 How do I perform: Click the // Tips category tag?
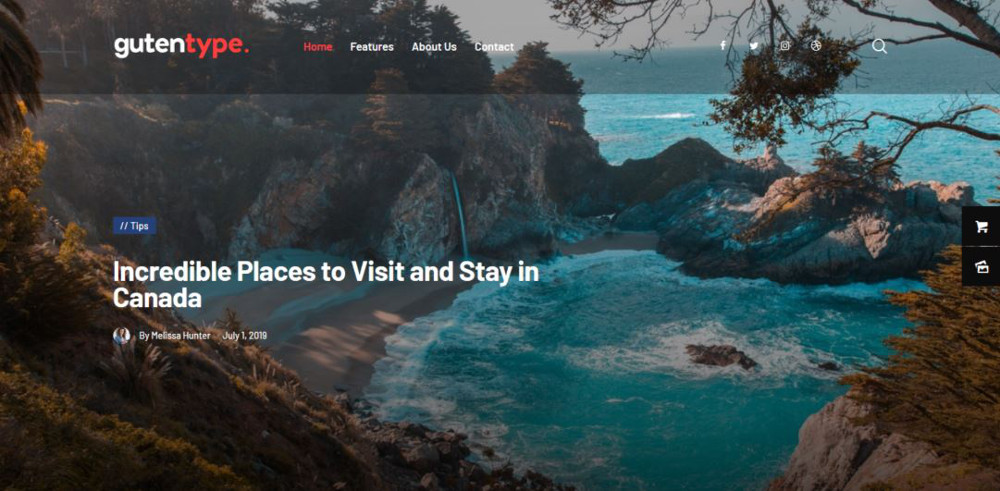pos(135,226)
